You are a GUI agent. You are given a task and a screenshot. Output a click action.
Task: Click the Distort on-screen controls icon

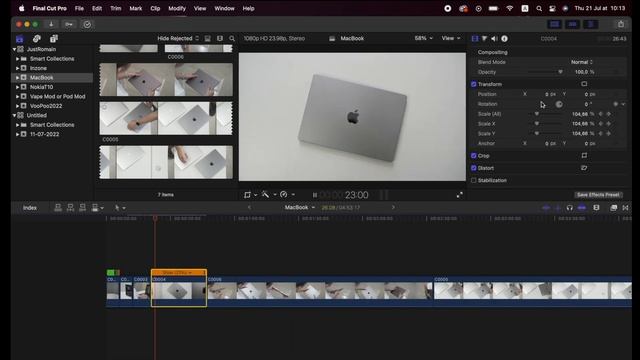pyautogui.click(x=584, y=168)
